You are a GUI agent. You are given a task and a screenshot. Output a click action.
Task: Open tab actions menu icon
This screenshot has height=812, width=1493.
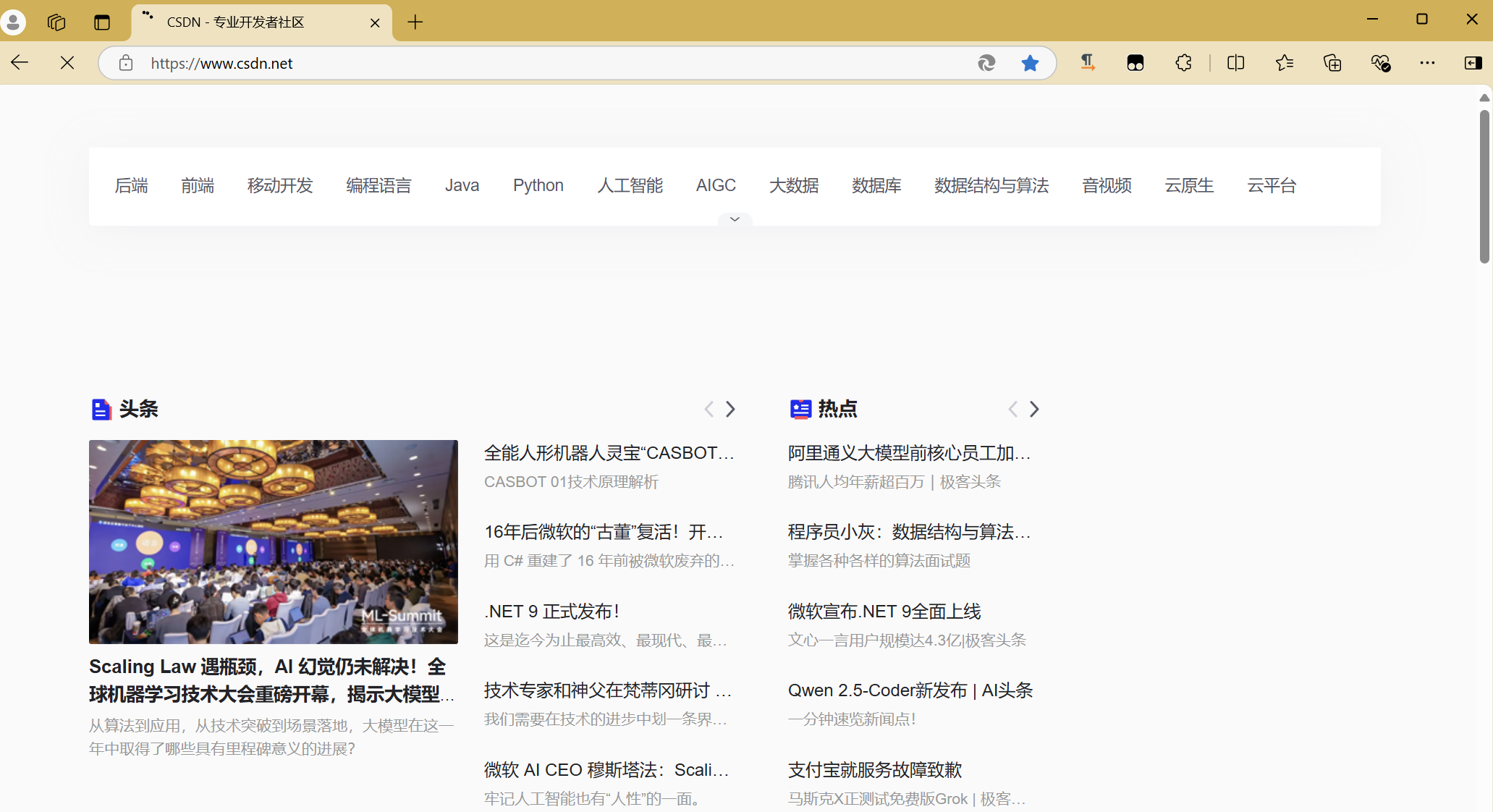102,22
